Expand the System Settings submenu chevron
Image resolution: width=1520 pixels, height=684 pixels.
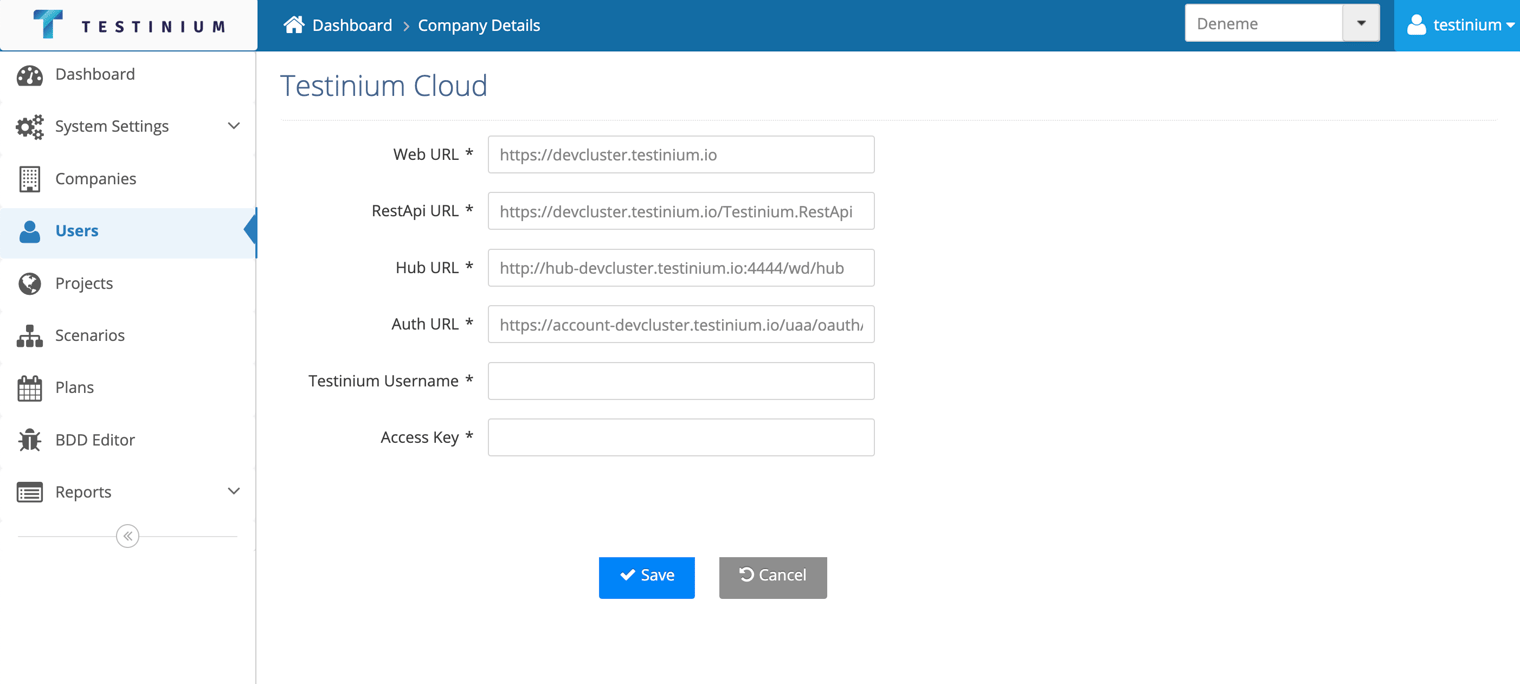tap(234, 126)
